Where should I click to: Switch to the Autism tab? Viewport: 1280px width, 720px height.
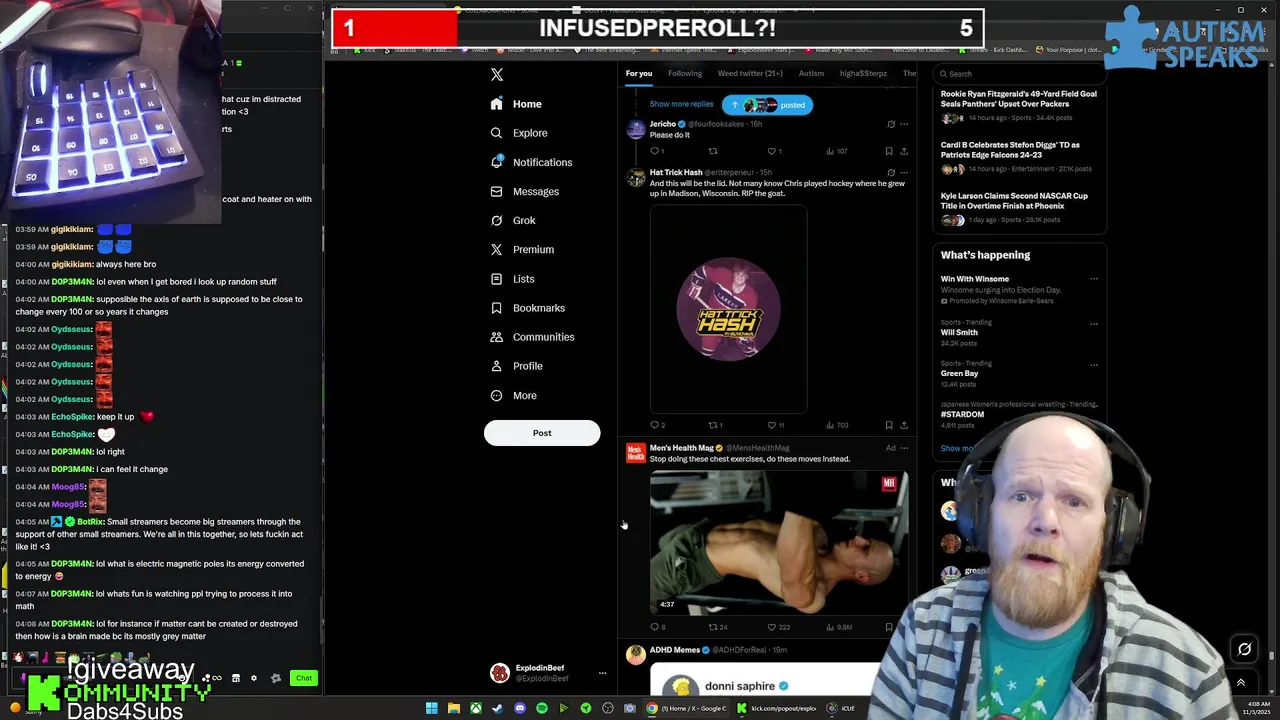click(x=811, y=73)
